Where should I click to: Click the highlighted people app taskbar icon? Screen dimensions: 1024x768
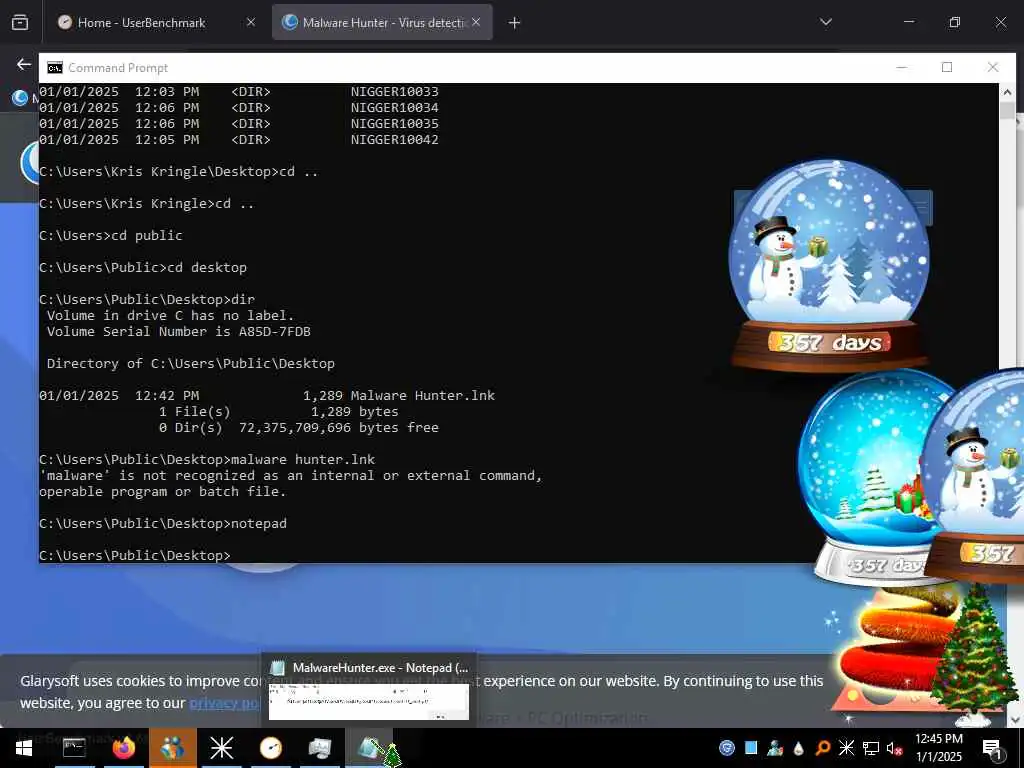(173, 748)
